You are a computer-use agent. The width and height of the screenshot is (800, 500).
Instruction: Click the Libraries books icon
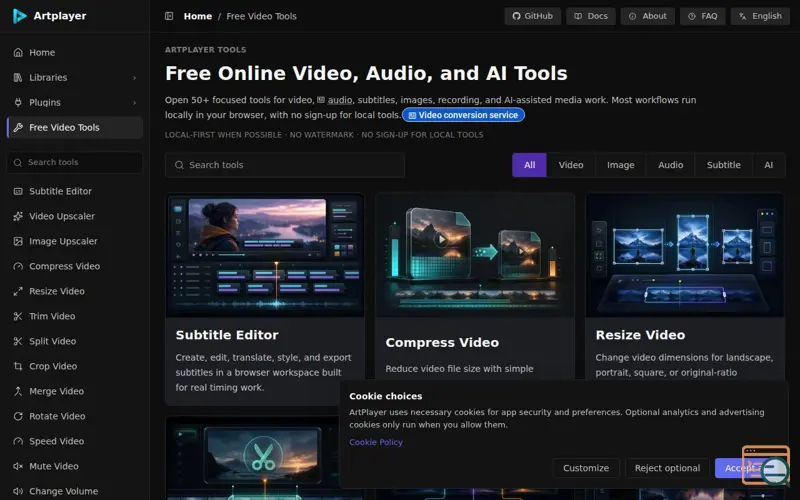click(18, 77)
